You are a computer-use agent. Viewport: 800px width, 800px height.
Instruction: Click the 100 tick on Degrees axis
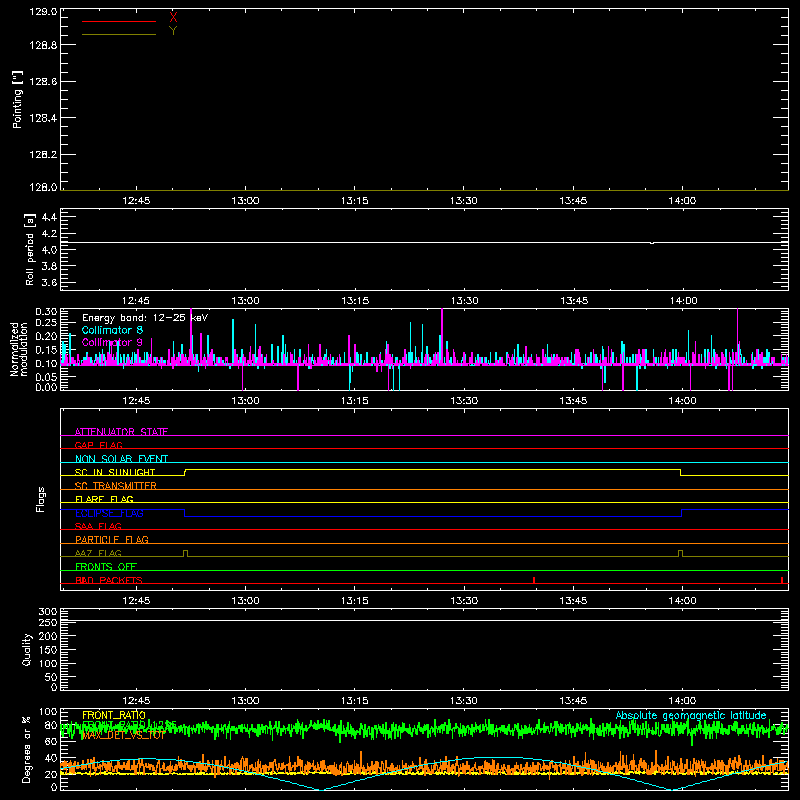[x=48, y=712]
